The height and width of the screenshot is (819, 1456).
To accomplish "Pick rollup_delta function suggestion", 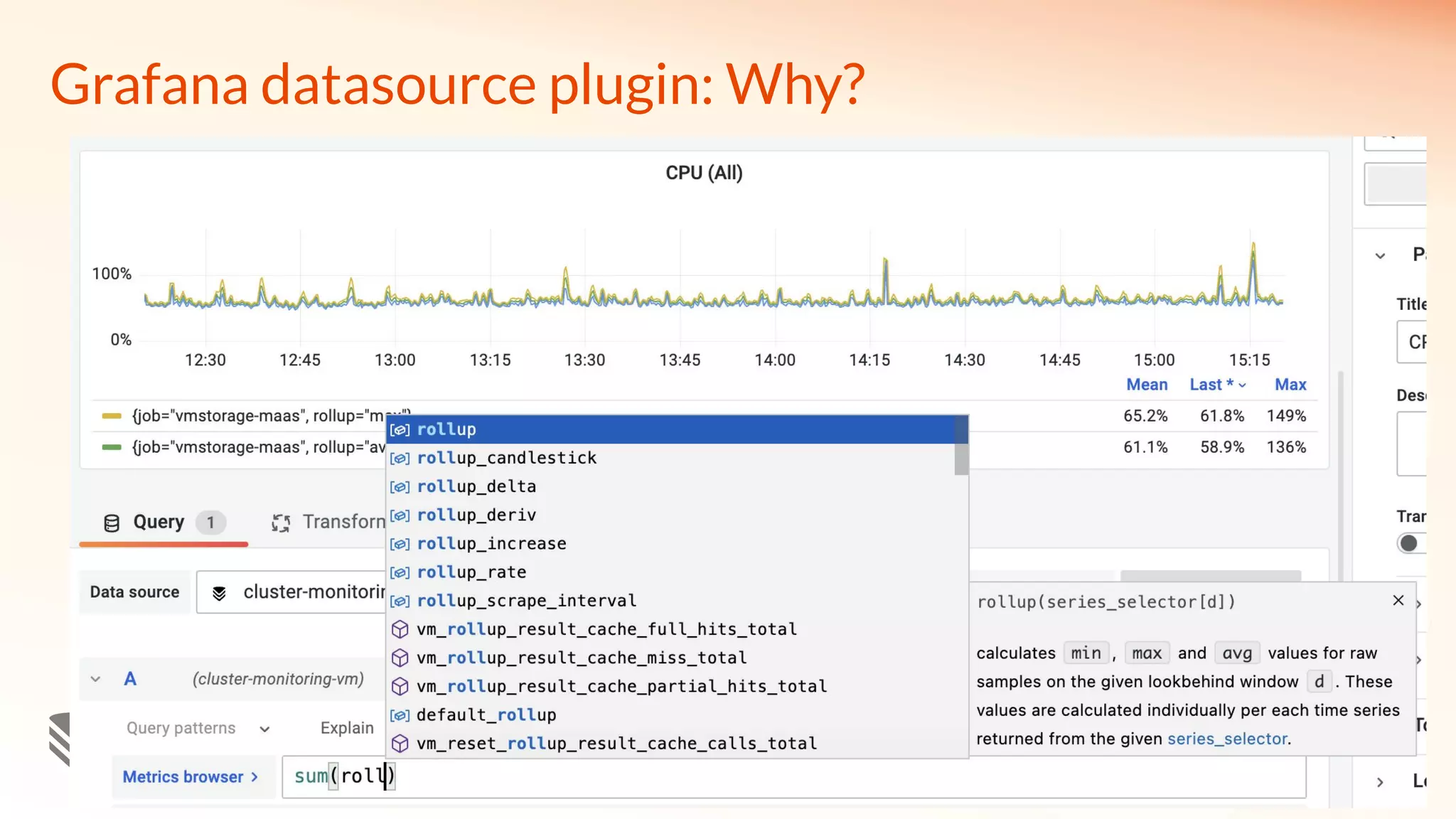I will click(x=677, y=486).
